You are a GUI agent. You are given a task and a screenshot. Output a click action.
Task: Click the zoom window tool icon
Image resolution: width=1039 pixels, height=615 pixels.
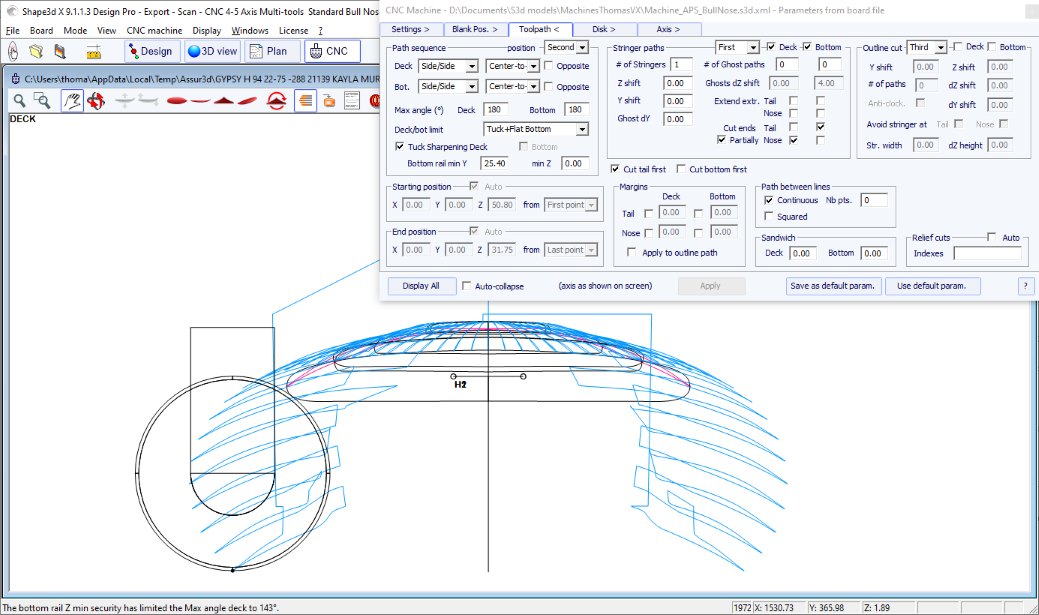pyautogui.click(x=43, y=100)
